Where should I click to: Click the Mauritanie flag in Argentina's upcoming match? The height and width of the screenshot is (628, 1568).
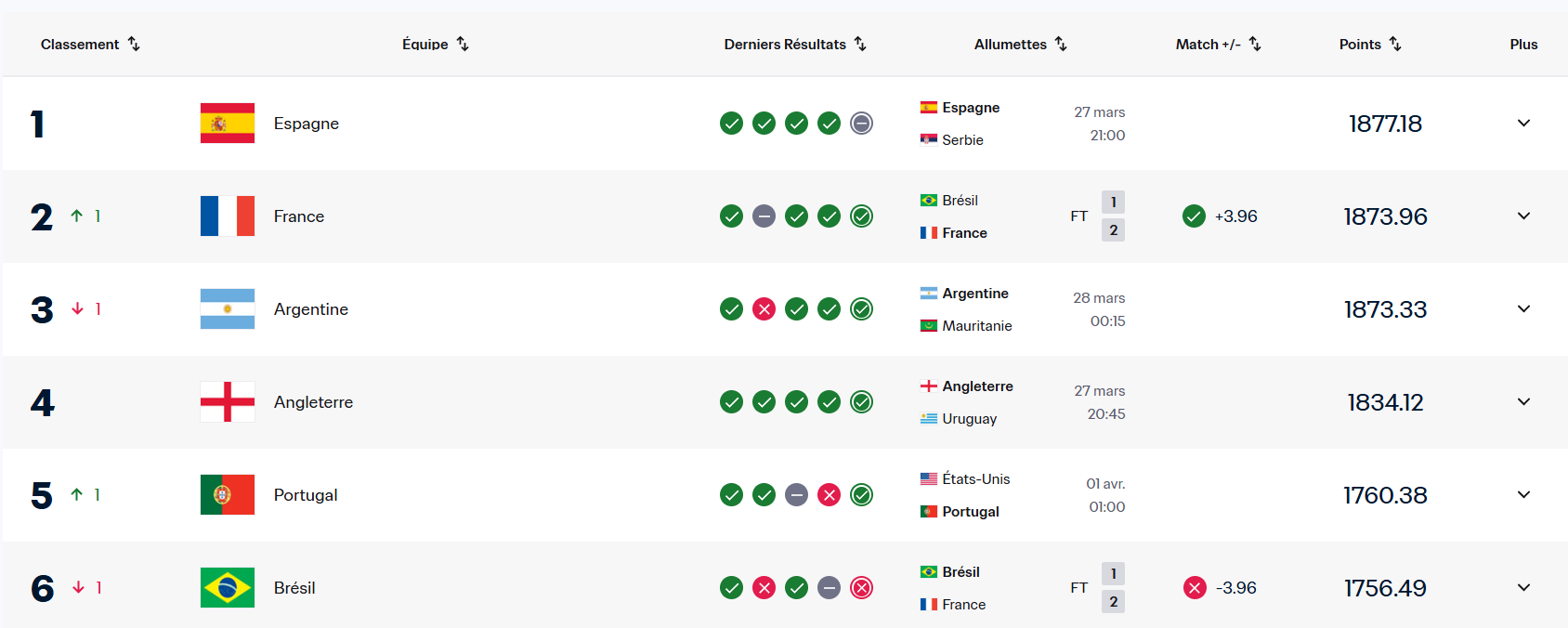click(x=928, y=325)
